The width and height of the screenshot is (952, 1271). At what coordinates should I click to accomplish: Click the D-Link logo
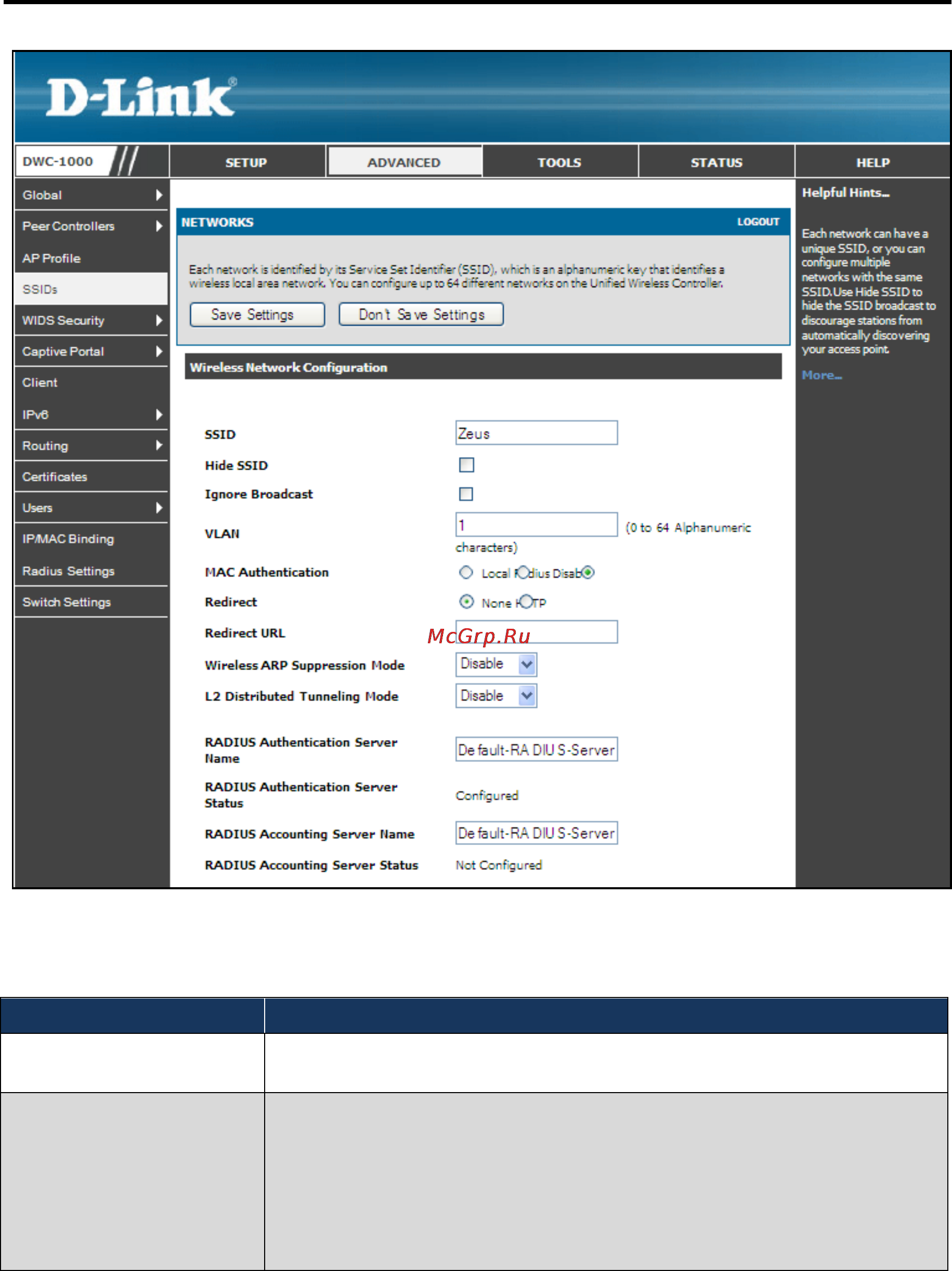click(141, 97)
